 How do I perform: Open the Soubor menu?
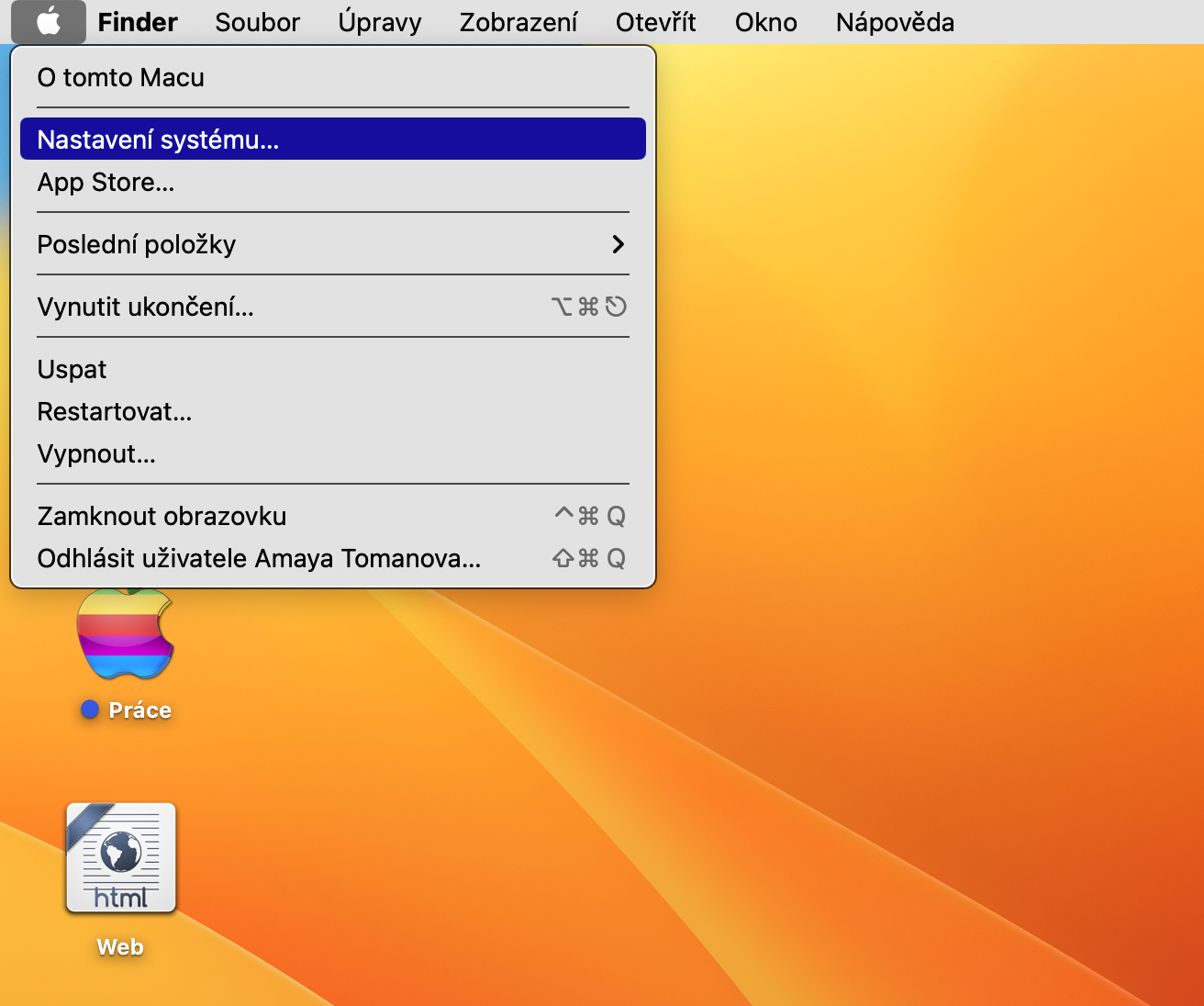click(x=258, y=22)
